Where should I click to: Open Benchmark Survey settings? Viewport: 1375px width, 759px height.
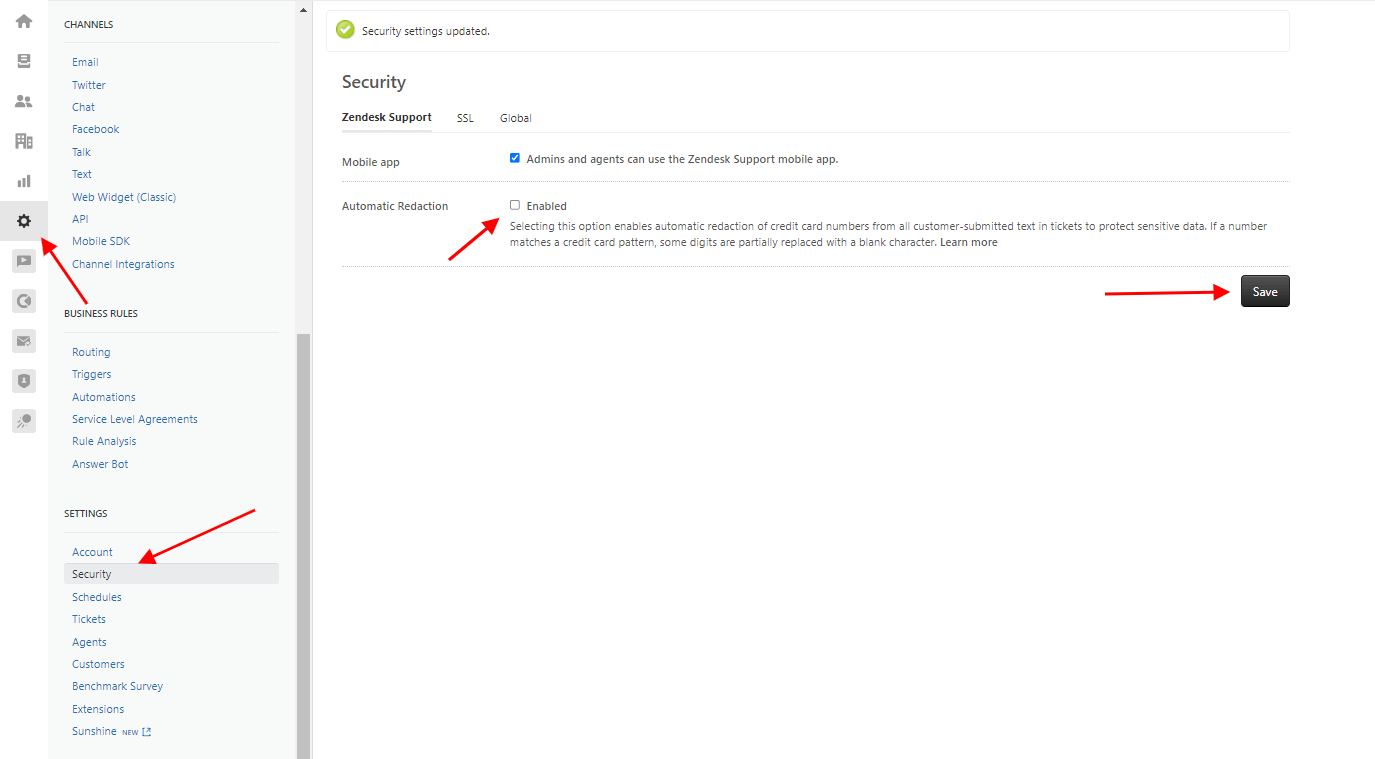[x=117, y=686]
